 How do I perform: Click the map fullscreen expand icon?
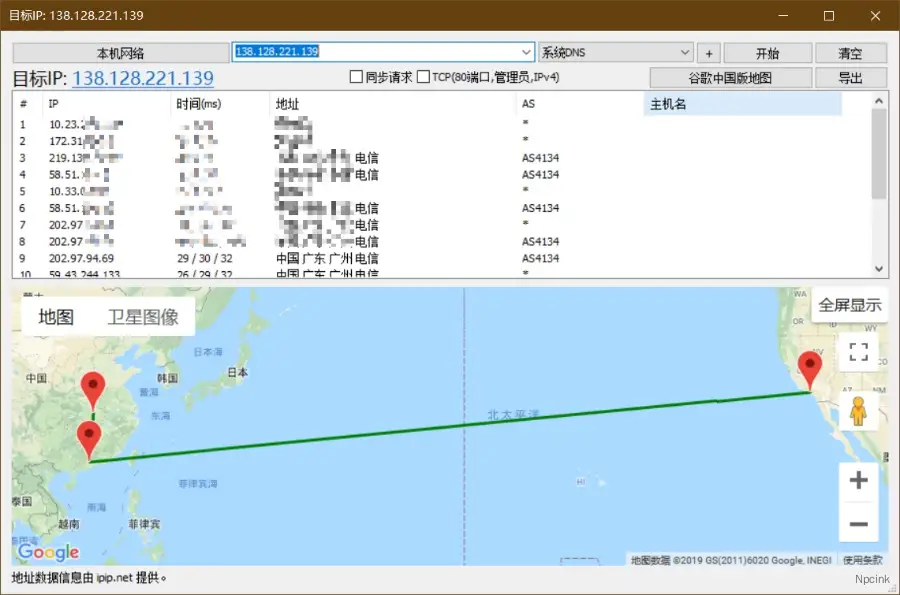click(855, 350)
